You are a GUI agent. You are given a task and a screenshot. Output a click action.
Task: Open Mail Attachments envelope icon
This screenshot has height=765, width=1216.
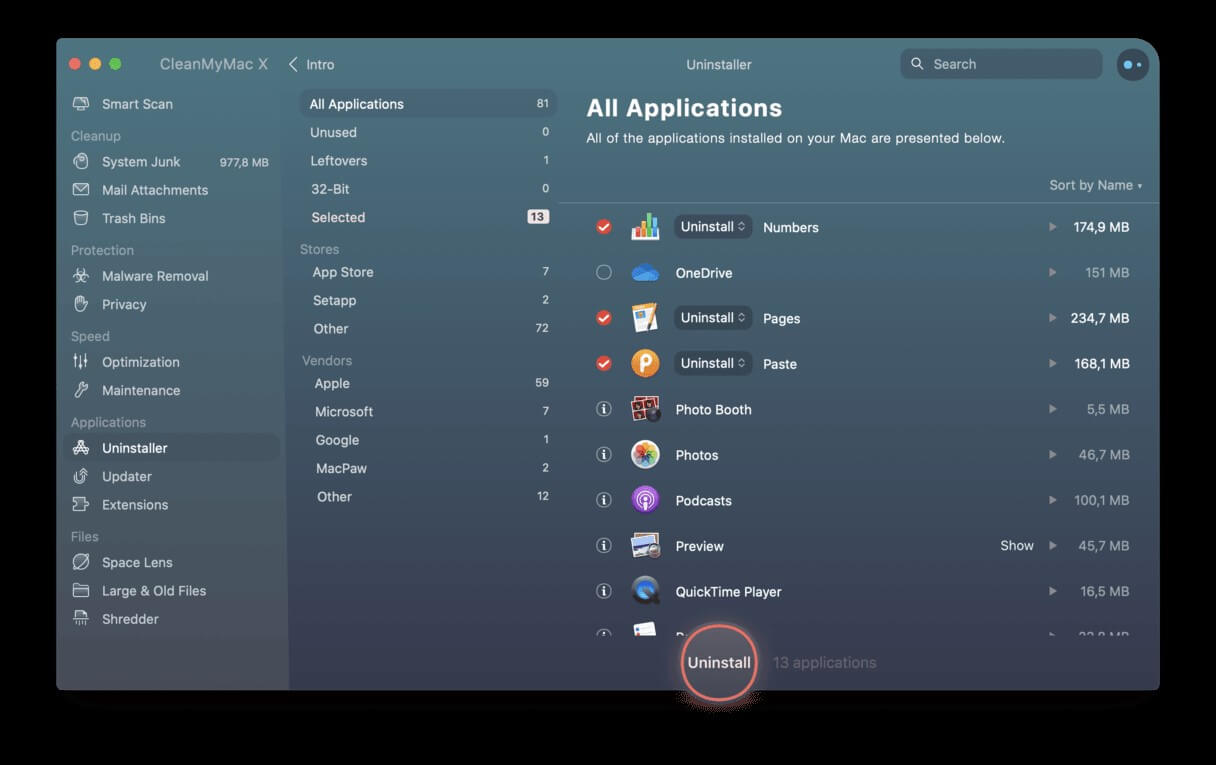tap(81, 190)
